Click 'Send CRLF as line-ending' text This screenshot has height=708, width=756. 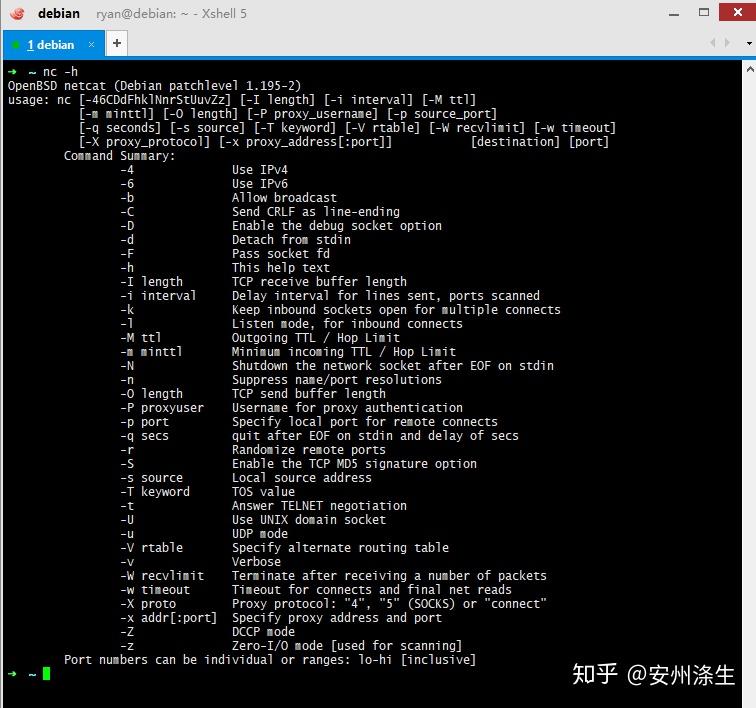point(316,212)
